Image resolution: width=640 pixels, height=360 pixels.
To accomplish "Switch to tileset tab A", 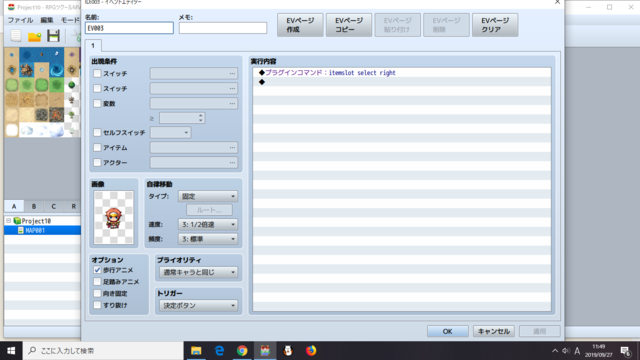I will [14, 207].
